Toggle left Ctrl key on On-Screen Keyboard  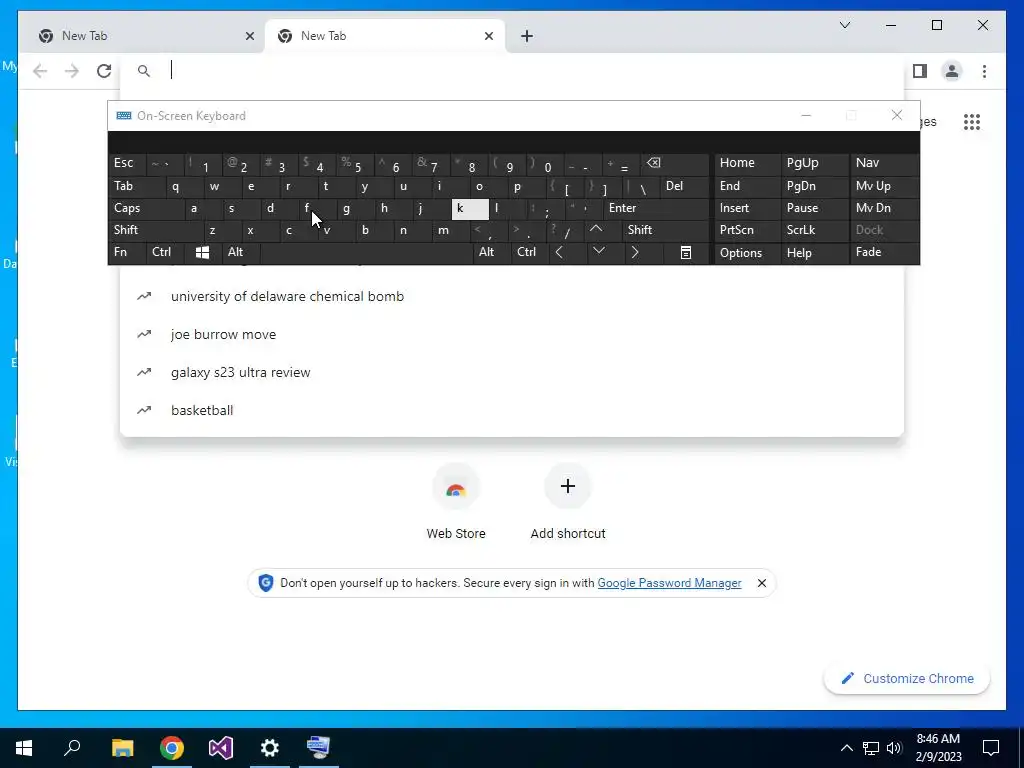pos(165,253)
